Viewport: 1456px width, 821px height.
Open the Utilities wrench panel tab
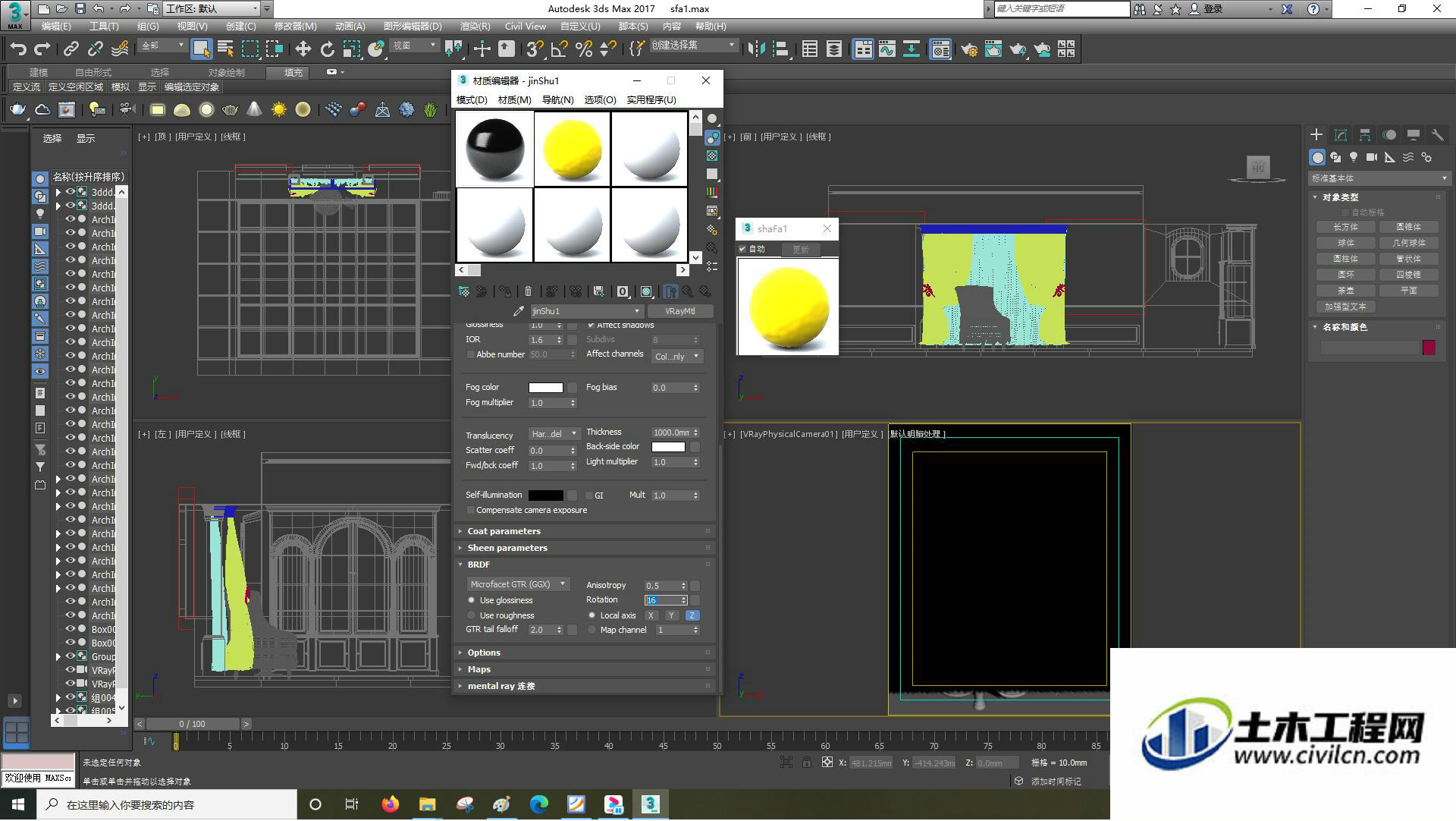point(1437,135)
